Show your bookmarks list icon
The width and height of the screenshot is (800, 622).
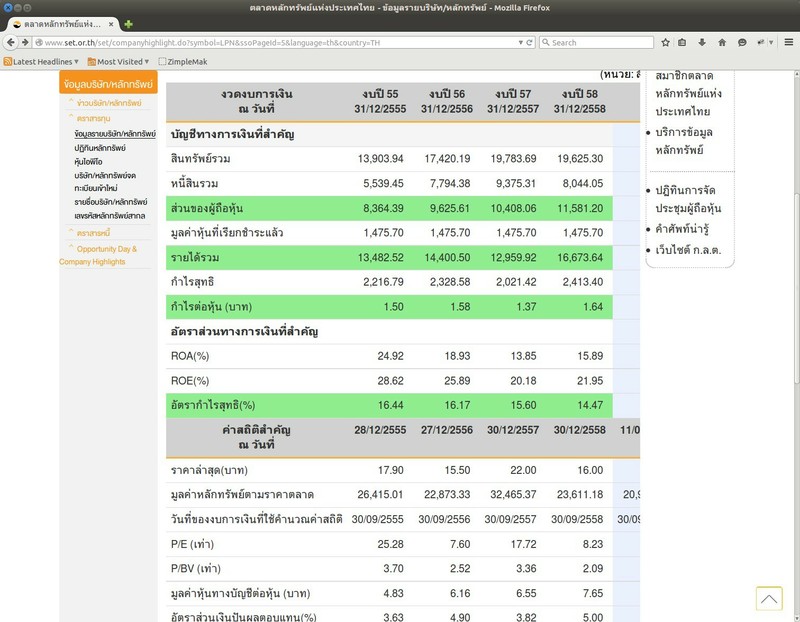(682, 42)
